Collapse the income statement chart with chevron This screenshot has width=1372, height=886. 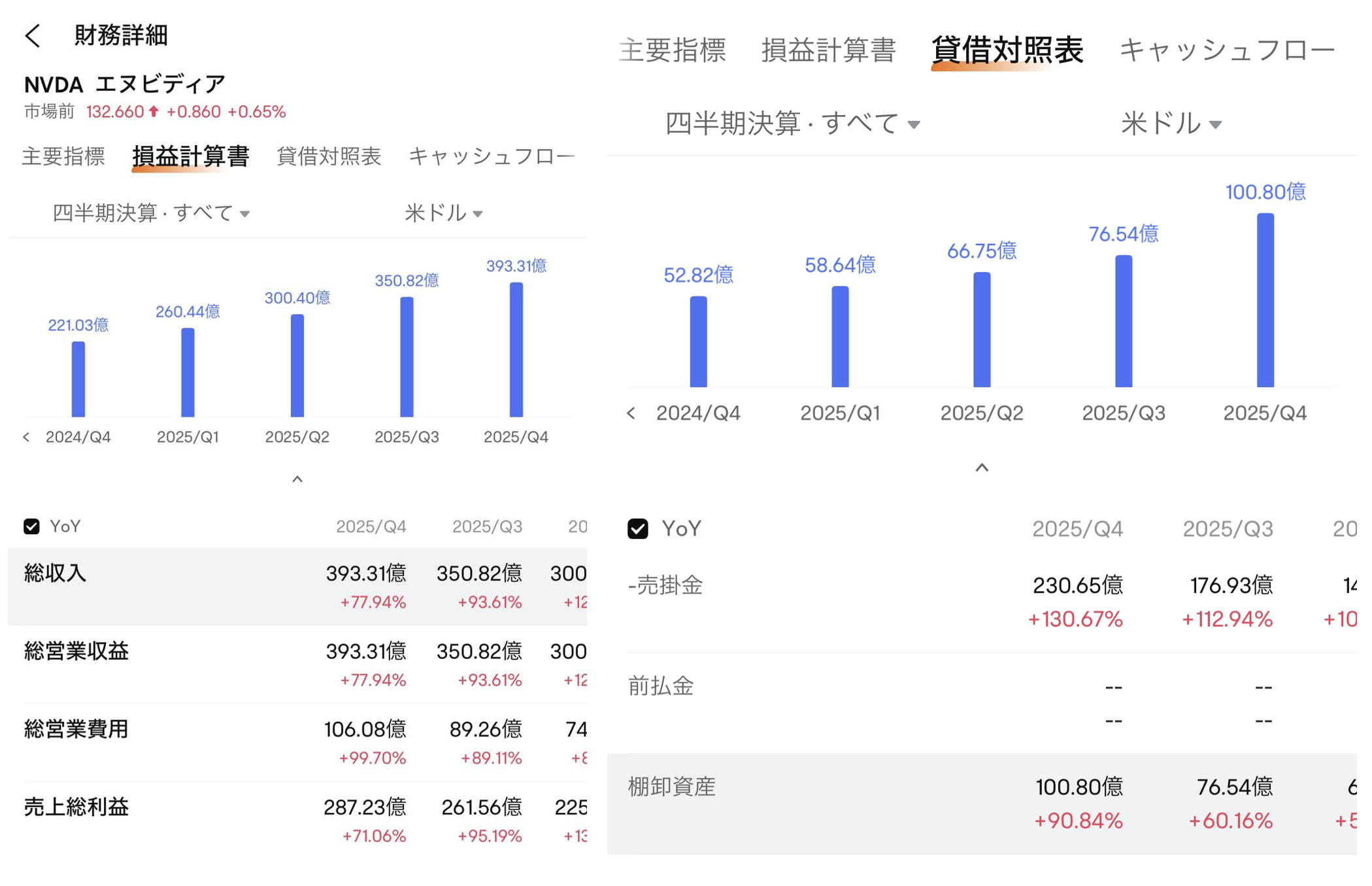pos(297,479)
